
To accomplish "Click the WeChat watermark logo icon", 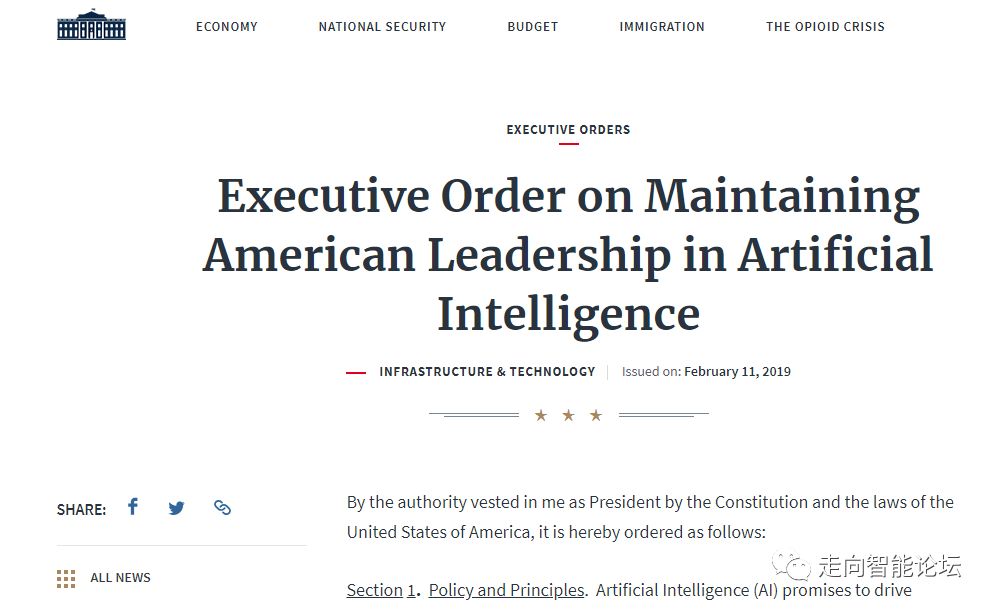I will click(797, 567).
